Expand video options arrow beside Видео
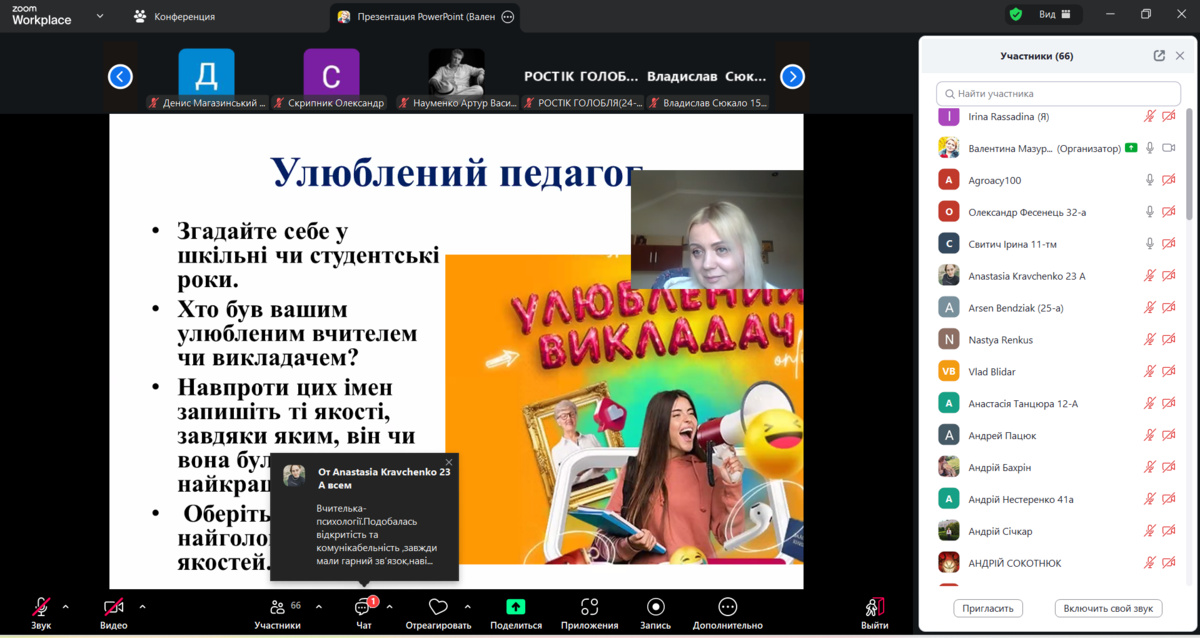Image resolution: width=1200 pixels, height=638 pixels. (x=142, y=606)
